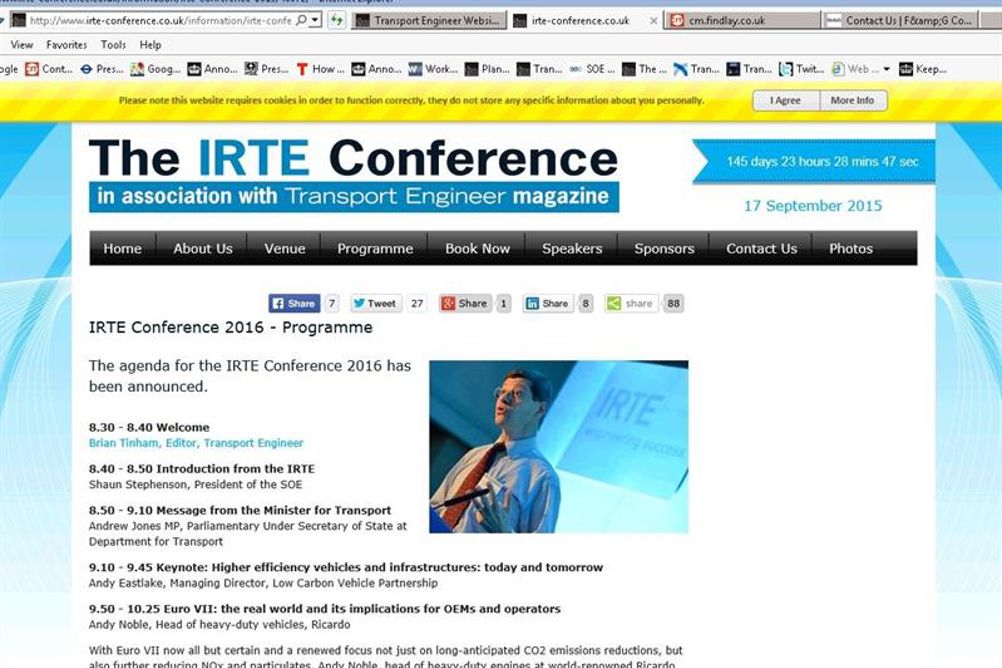
Task: Select the irte-conference.co.uk tab
Action: pos(586,20)
